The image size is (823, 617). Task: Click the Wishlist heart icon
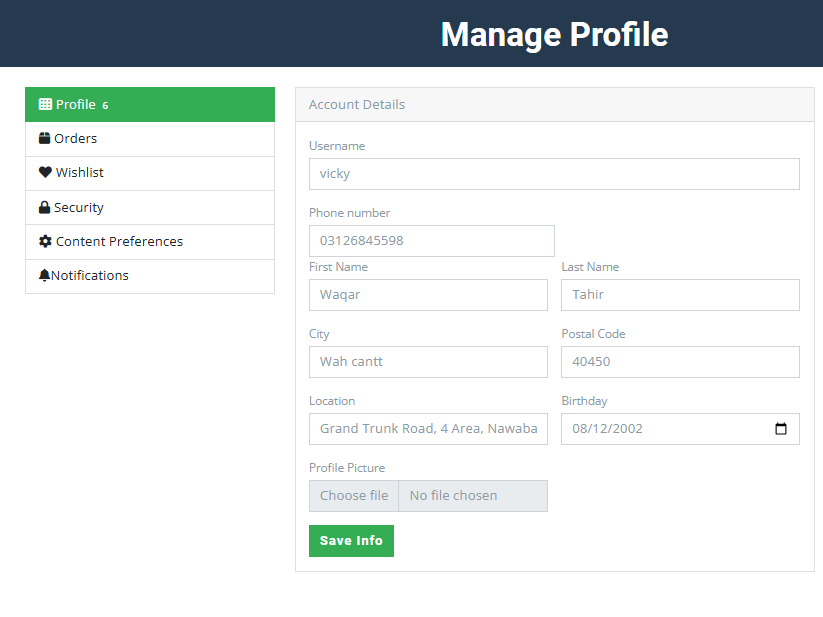click(x=45, y=172)
